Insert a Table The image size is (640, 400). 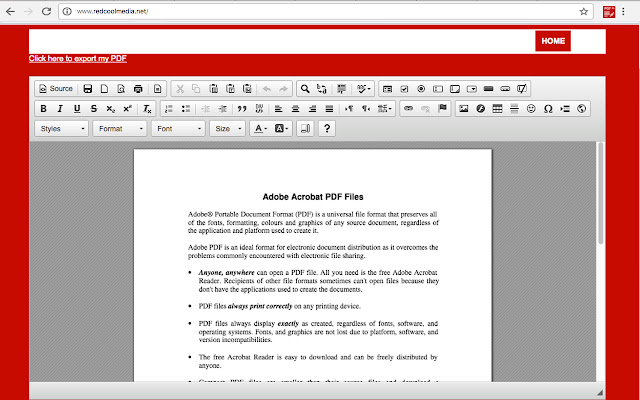(497, 109)
